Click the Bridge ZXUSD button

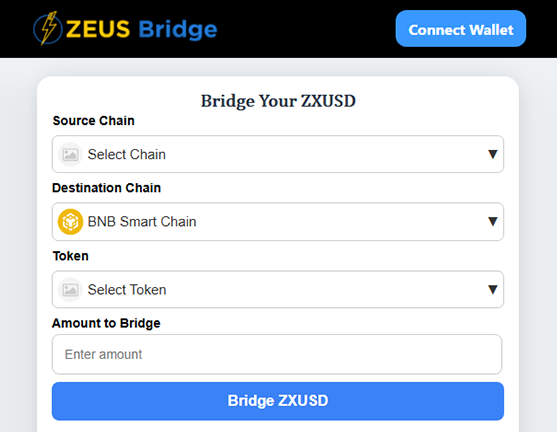click(278, 401)
